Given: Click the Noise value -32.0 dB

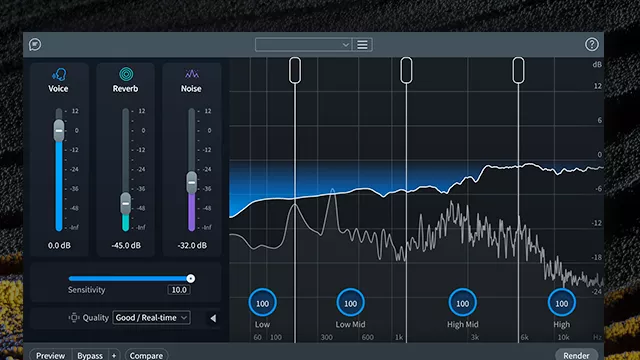Looking at the screenshot, I should 192,245.
